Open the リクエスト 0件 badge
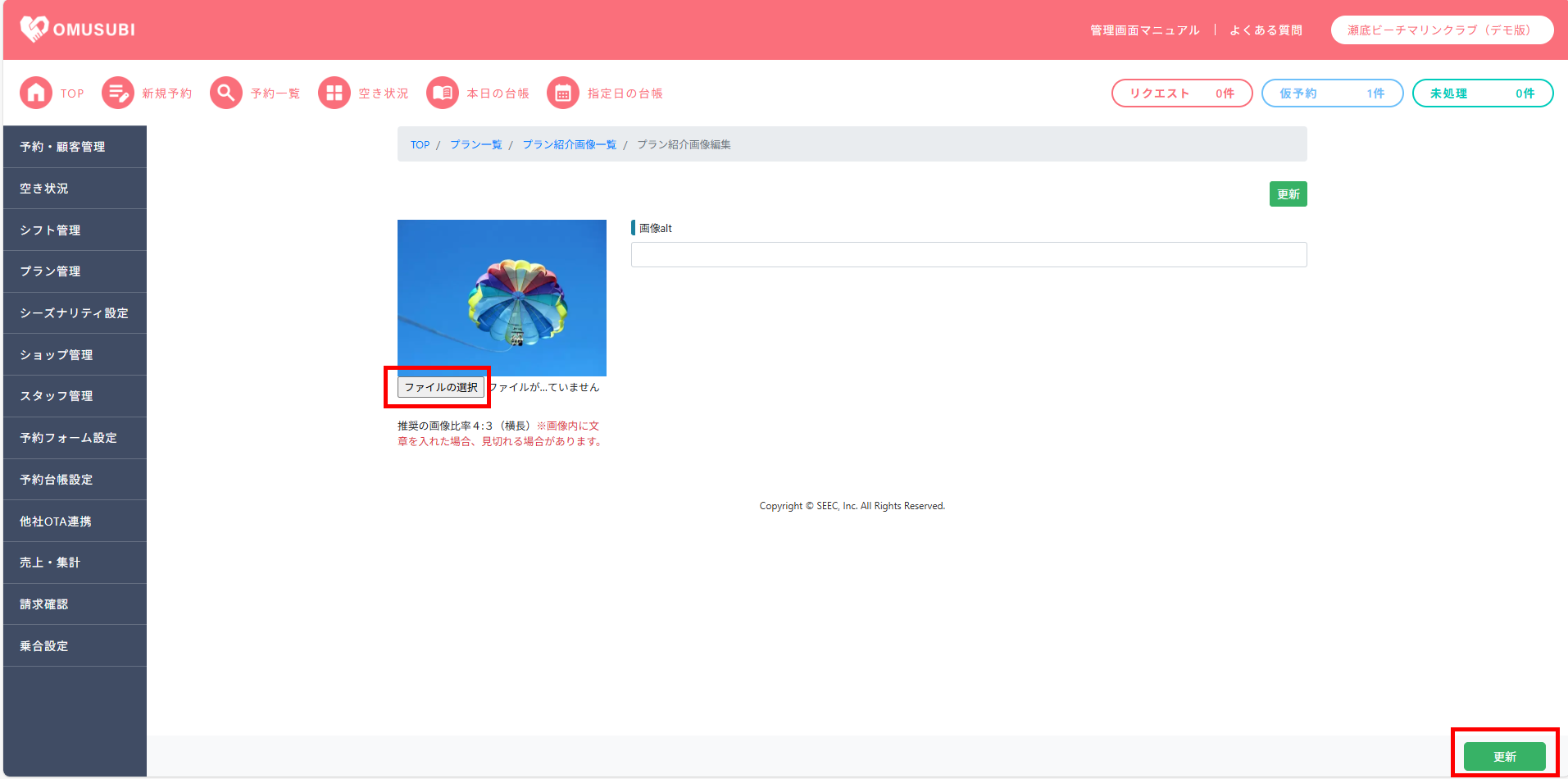The height and width of the screenshot is (779, 1568). (1181, 93)
